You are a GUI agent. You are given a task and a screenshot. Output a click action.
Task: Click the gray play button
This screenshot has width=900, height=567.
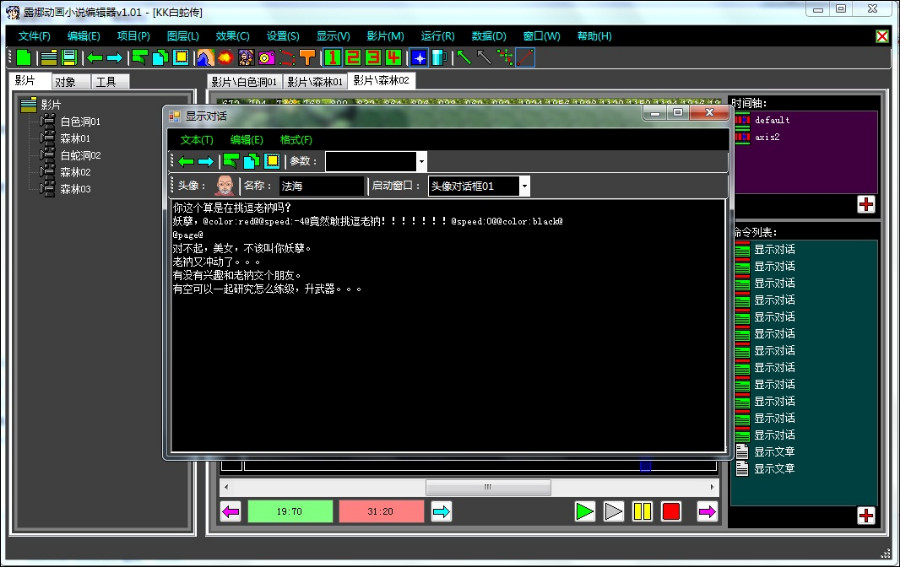click(x=614, y=511)
